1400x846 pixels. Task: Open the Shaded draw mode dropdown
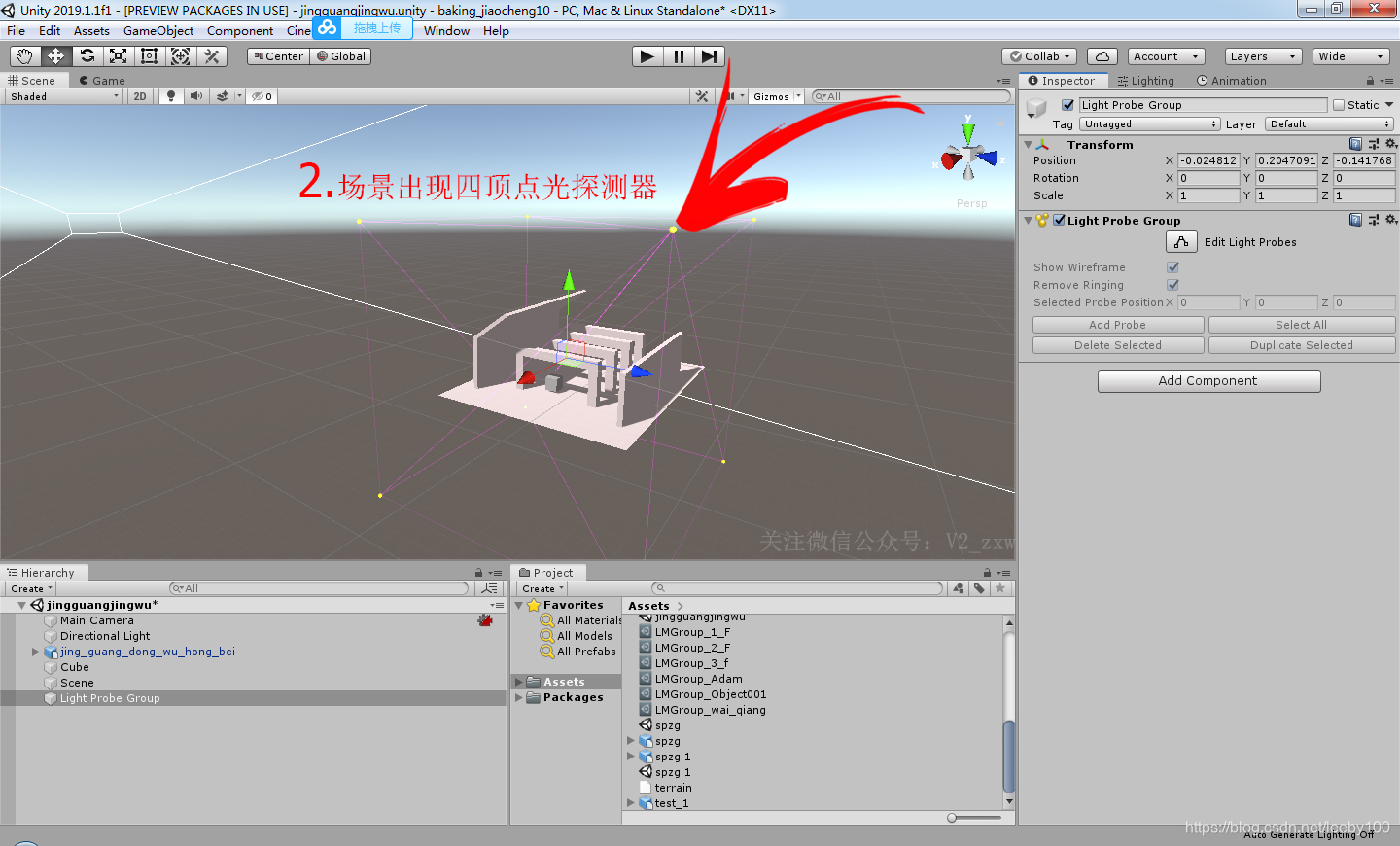click(64, 96)
